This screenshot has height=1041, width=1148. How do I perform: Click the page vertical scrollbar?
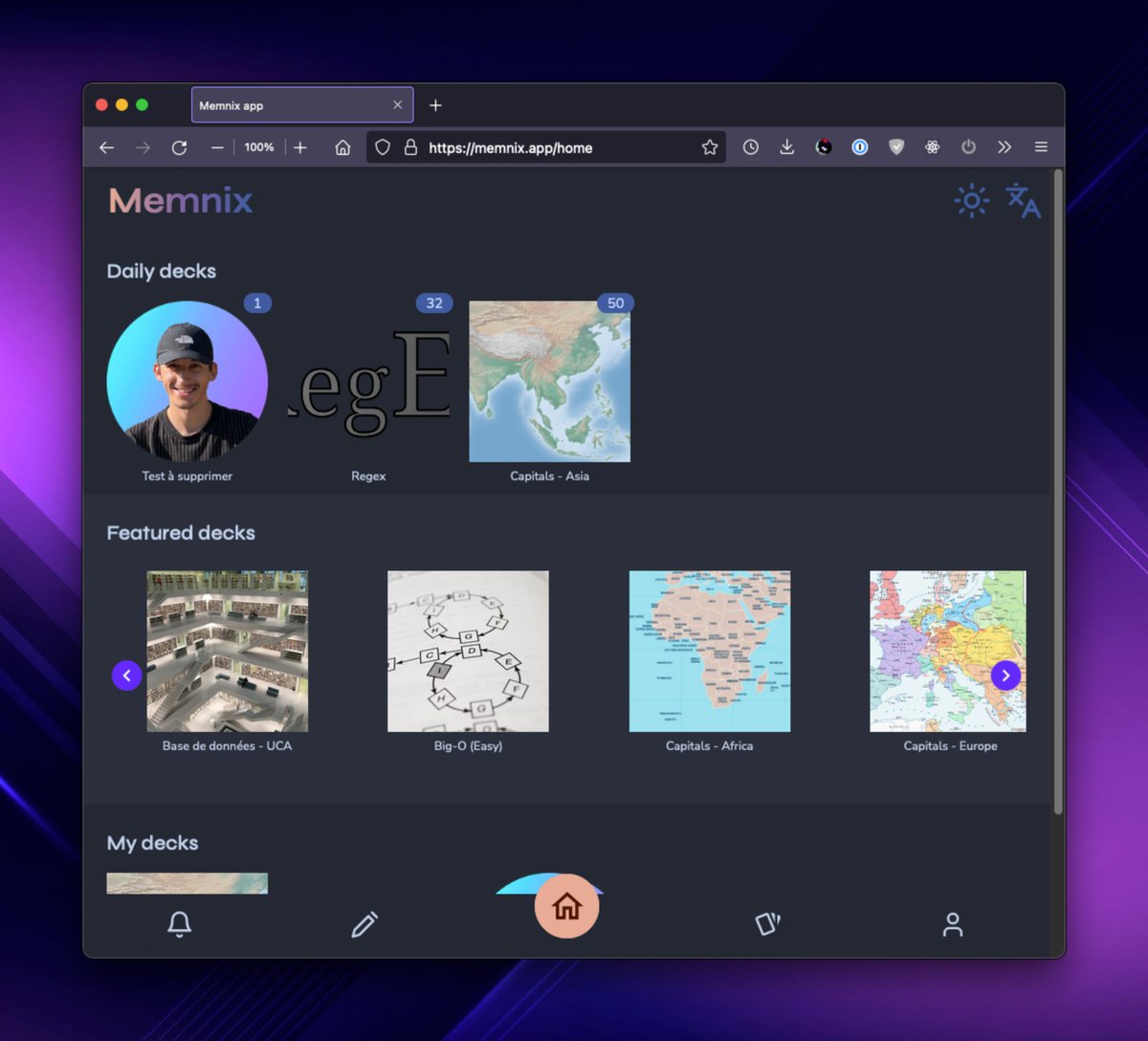coord(1058,493)
